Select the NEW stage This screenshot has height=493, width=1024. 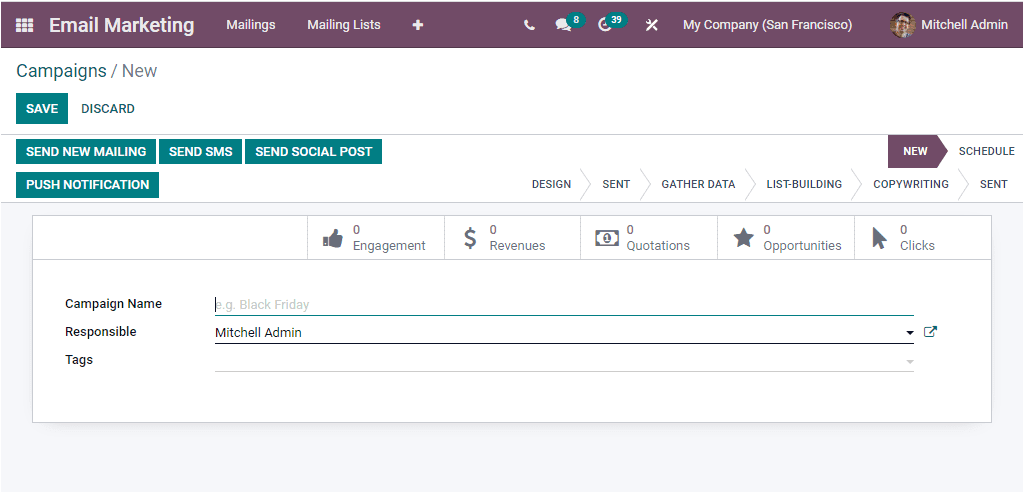915,151
